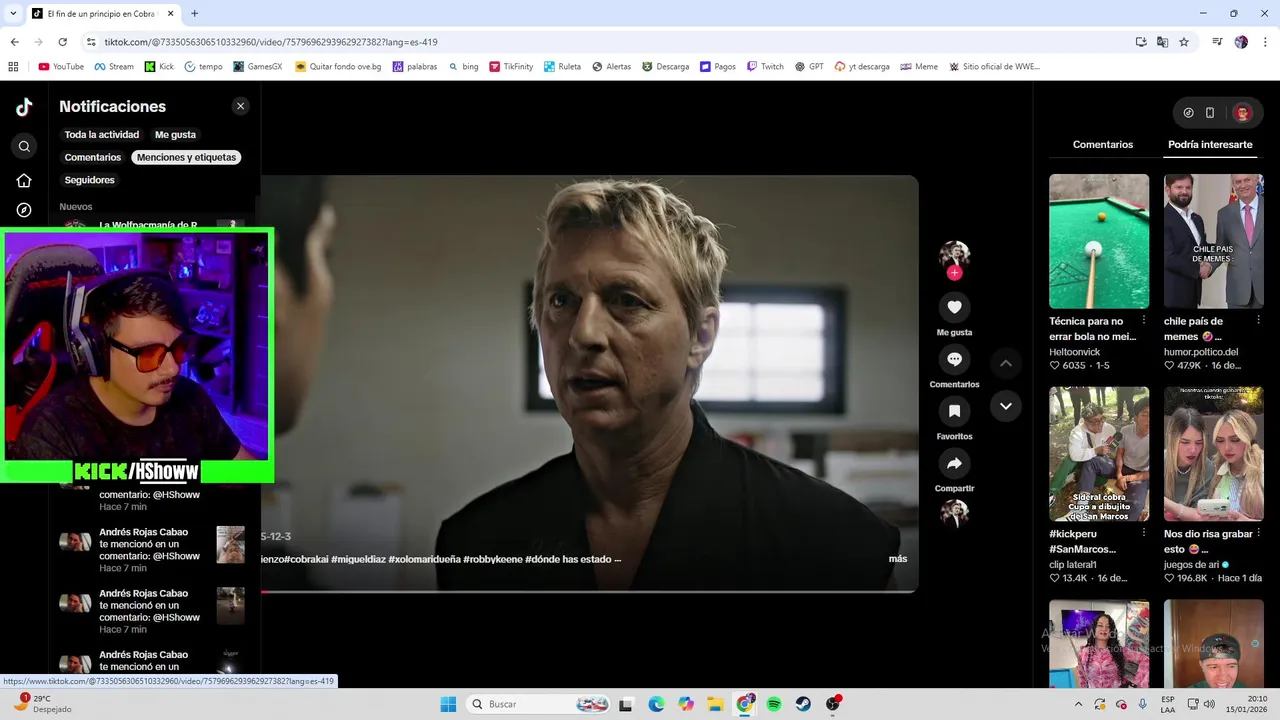Open the Chrome profile avatar

(x=1241, y=42)
